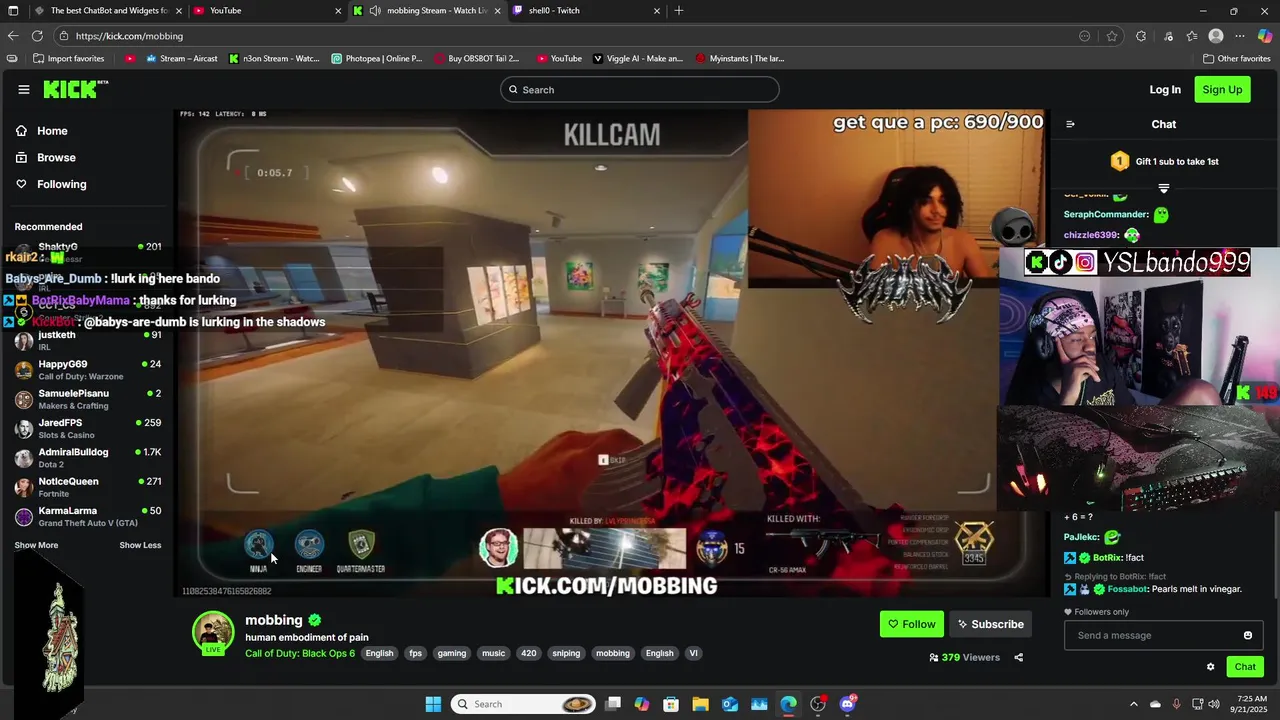Open the Viggle AI bookmark
Screen dimensions: 1280x720
pyautogui.click(x=638, y=59)
